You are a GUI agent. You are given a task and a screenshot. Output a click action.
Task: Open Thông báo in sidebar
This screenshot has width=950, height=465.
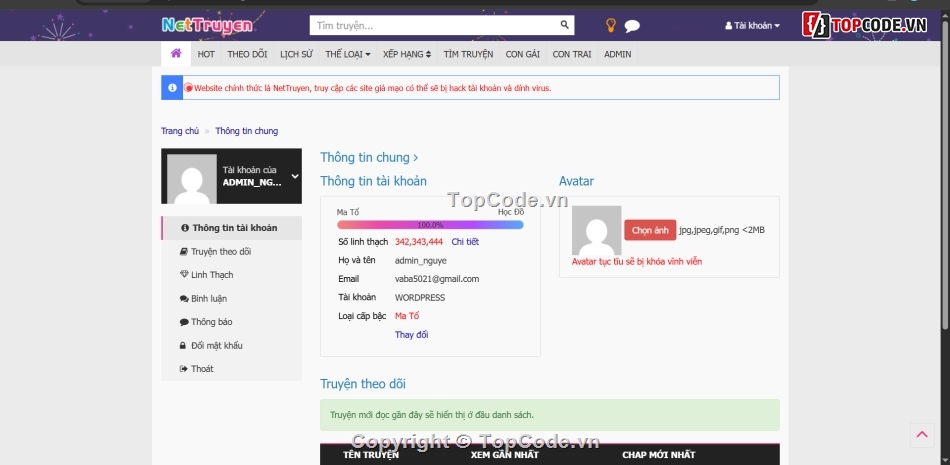pyautogui.click(x=231, y=322)
